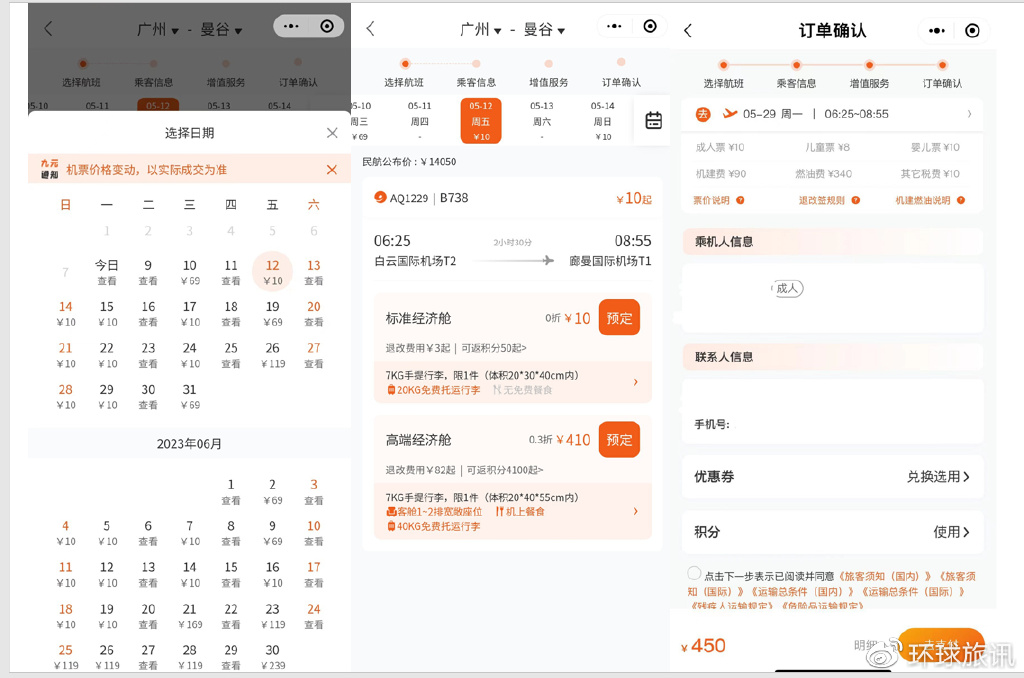Screen dimensions: 1024x678
Task: Click the 机建燃油说明 help icon
Action: (x=961, y=200)
